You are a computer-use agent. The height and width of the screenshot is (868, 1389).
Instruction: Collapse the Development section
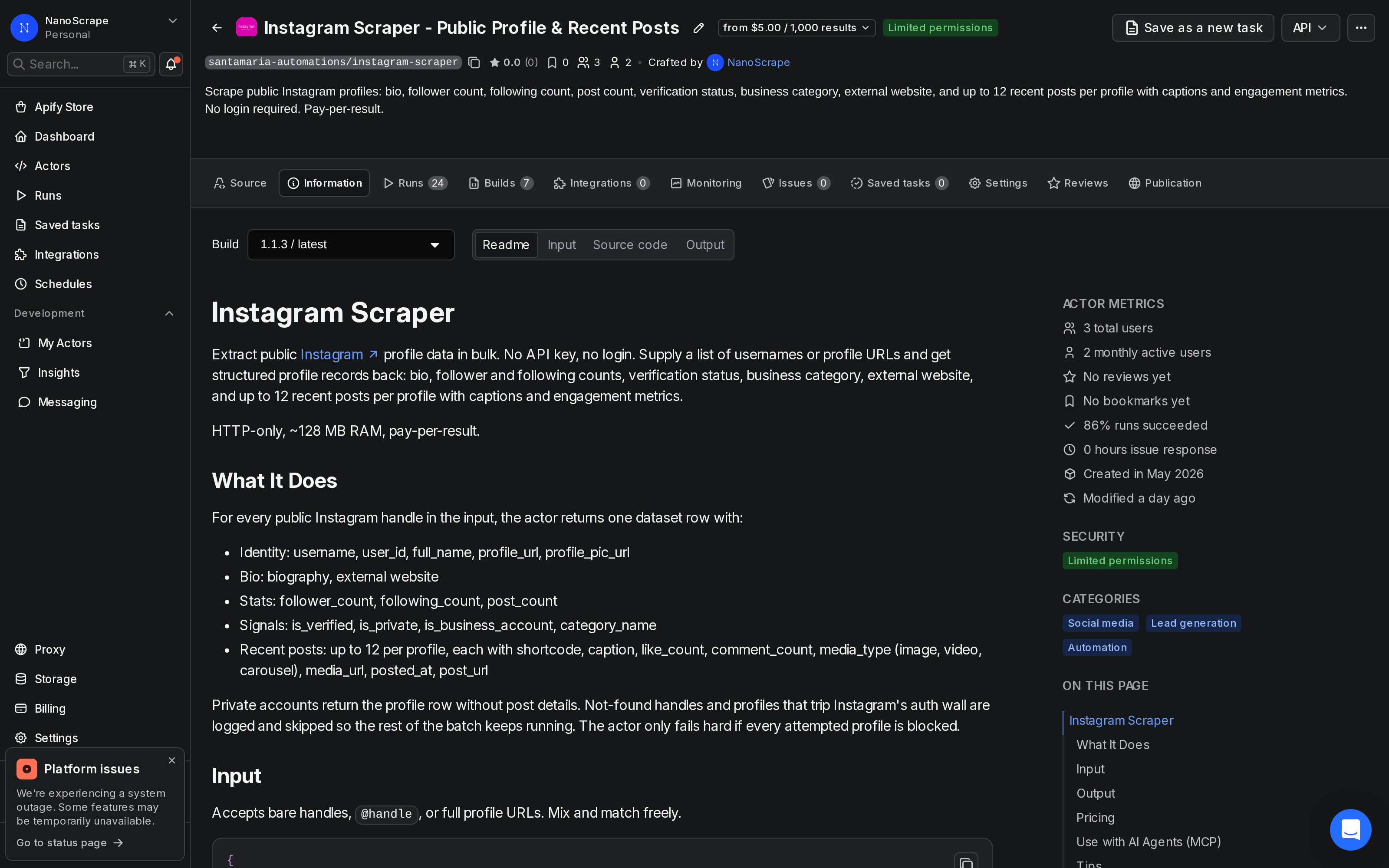pos(169,313)
